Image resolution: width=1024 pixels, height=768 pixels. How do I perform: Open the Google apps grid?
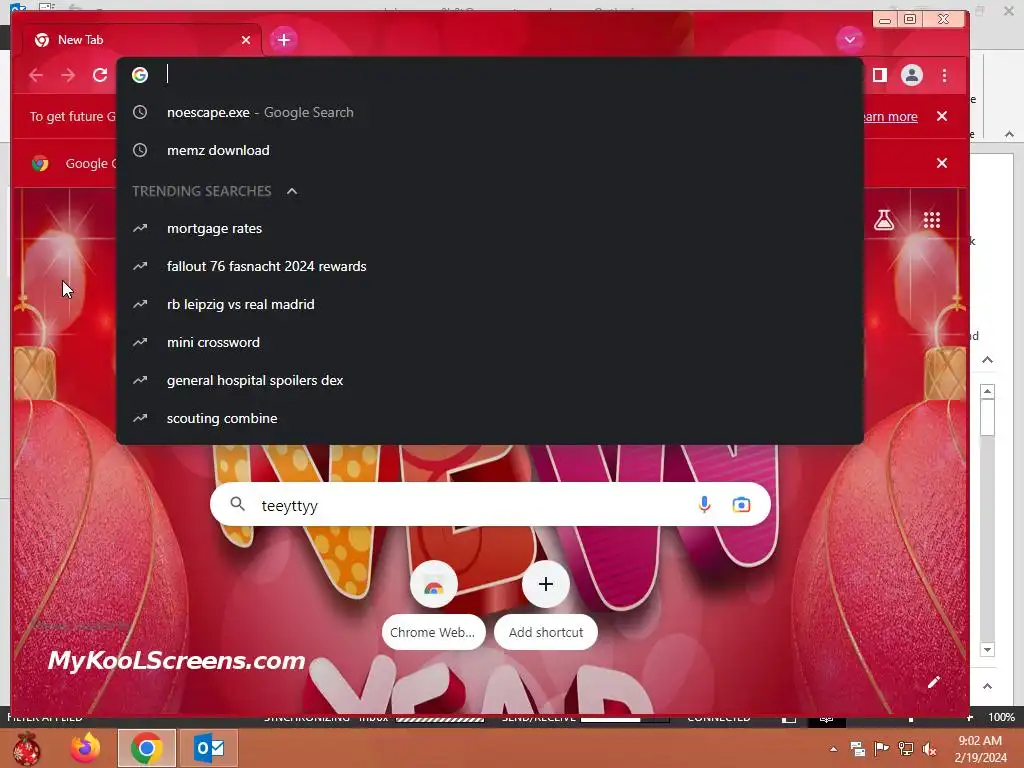coord(932,220)
